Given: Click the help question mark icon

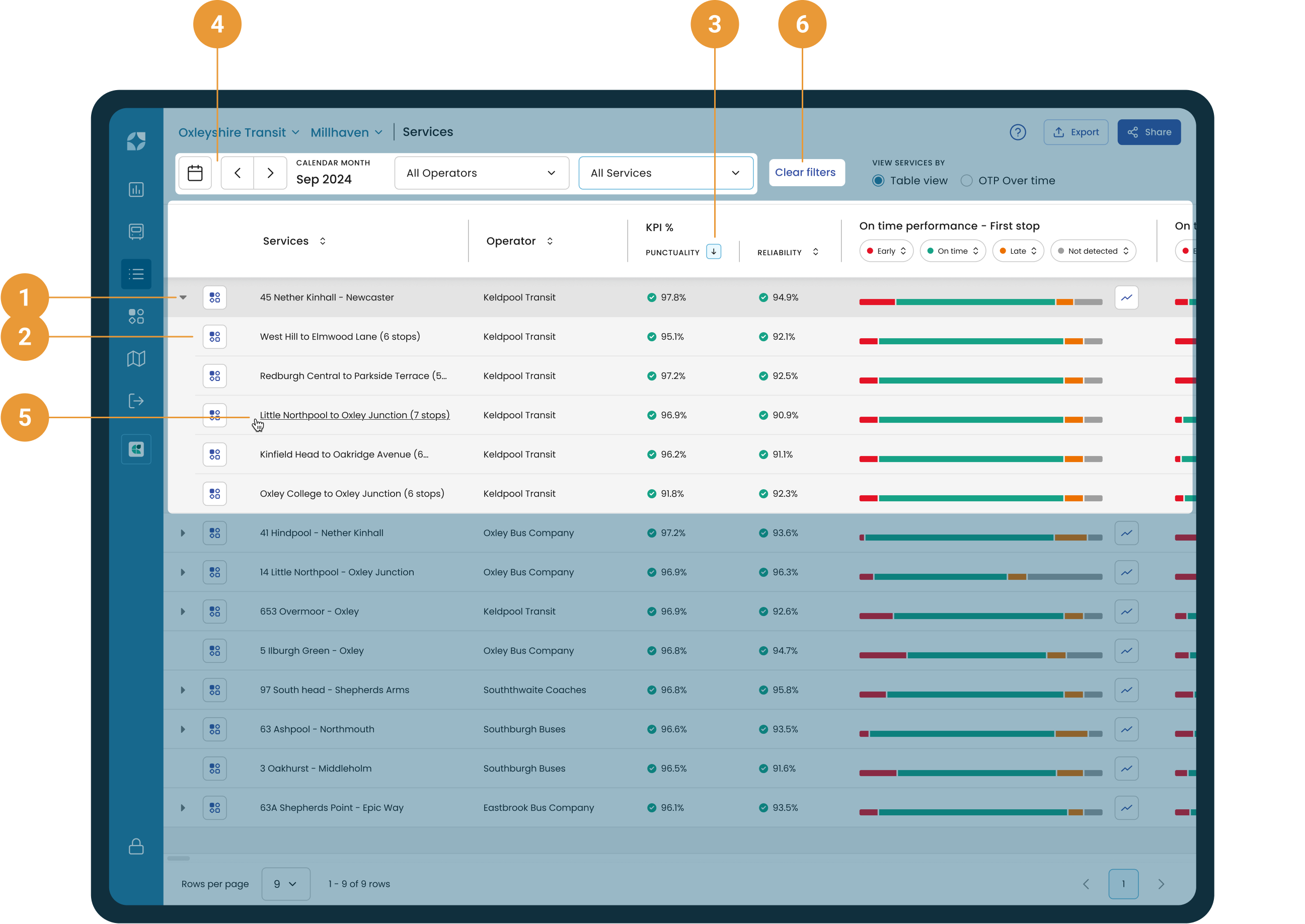Looking at the screenshot, I should (1017, 132).
